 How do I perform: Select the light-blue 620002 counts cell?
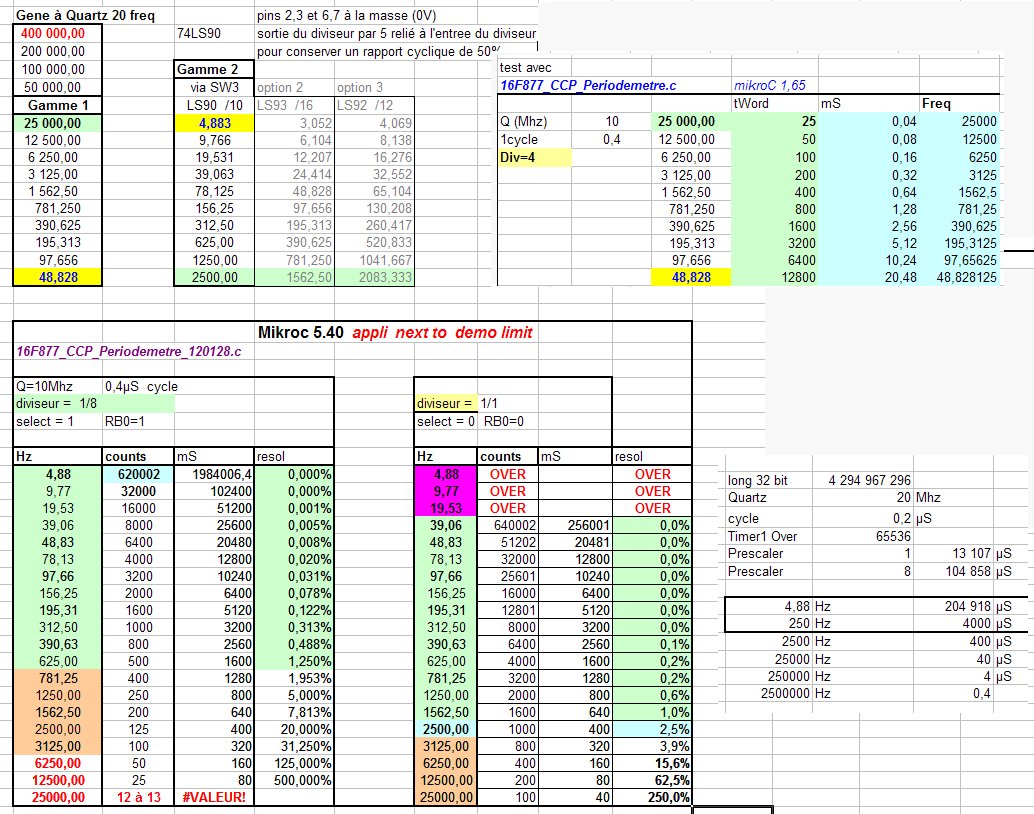click(138, 474)
